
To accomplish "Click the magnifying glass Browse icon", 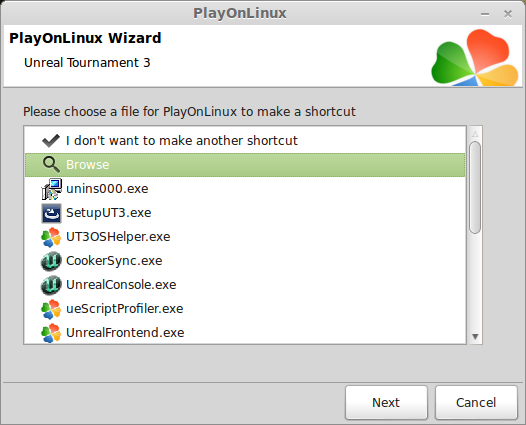I will click(51, 165).
